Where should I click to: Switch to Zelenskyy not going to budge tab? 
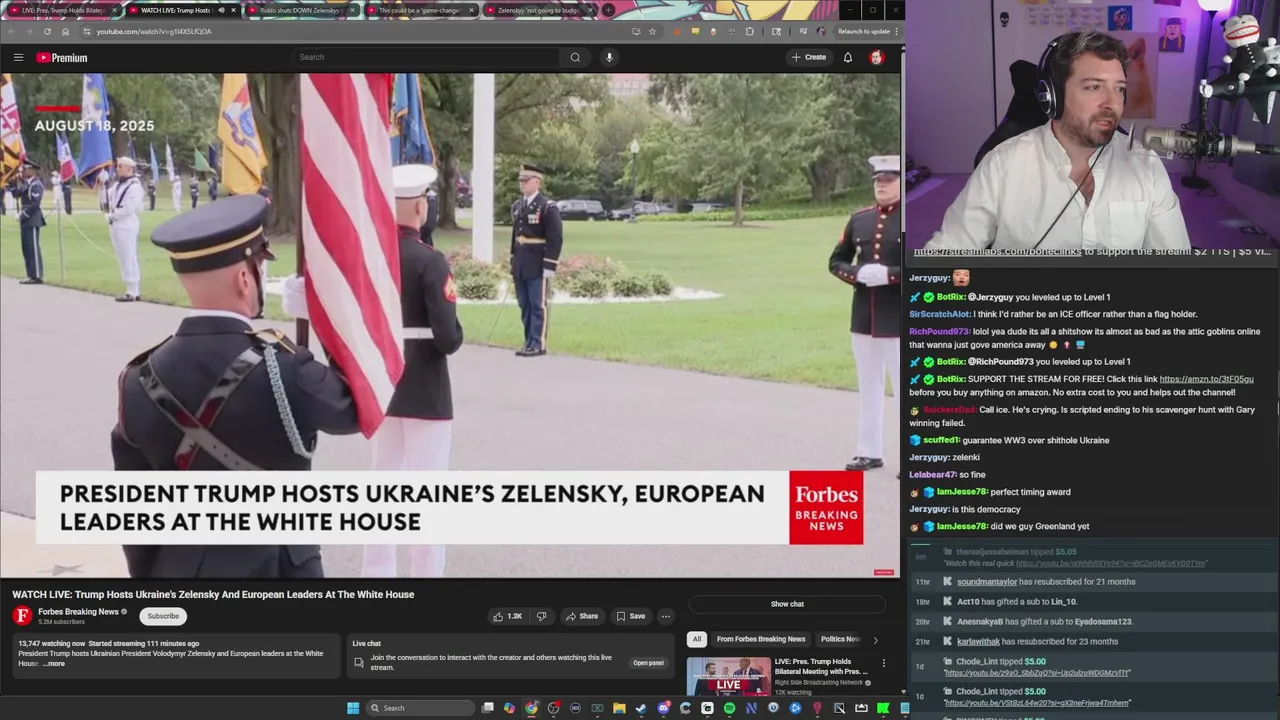pos(538,10)
